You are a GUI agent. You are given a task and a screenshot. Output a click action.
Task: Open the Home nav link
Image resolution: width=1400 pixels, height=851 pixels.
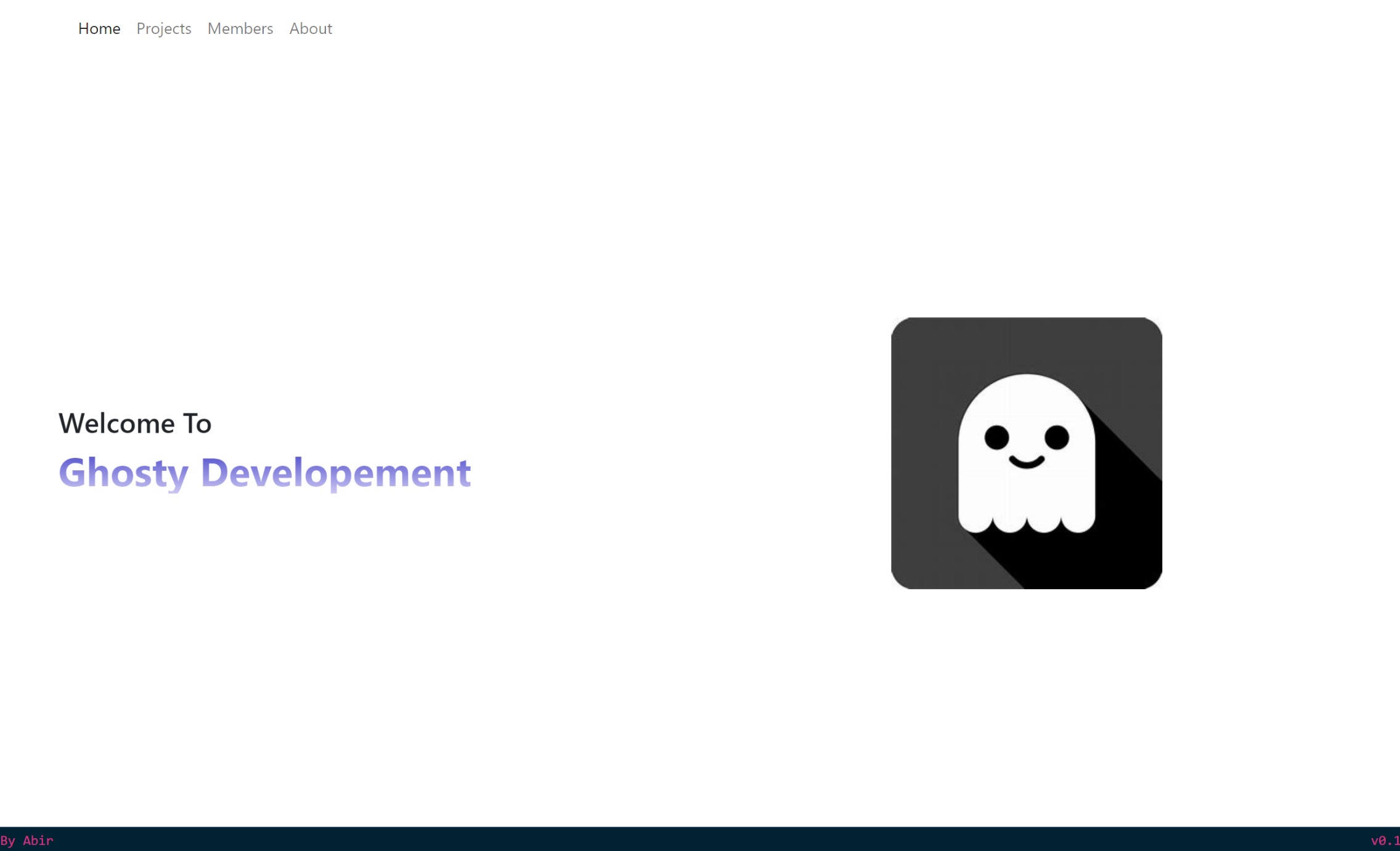click(99, 28)
